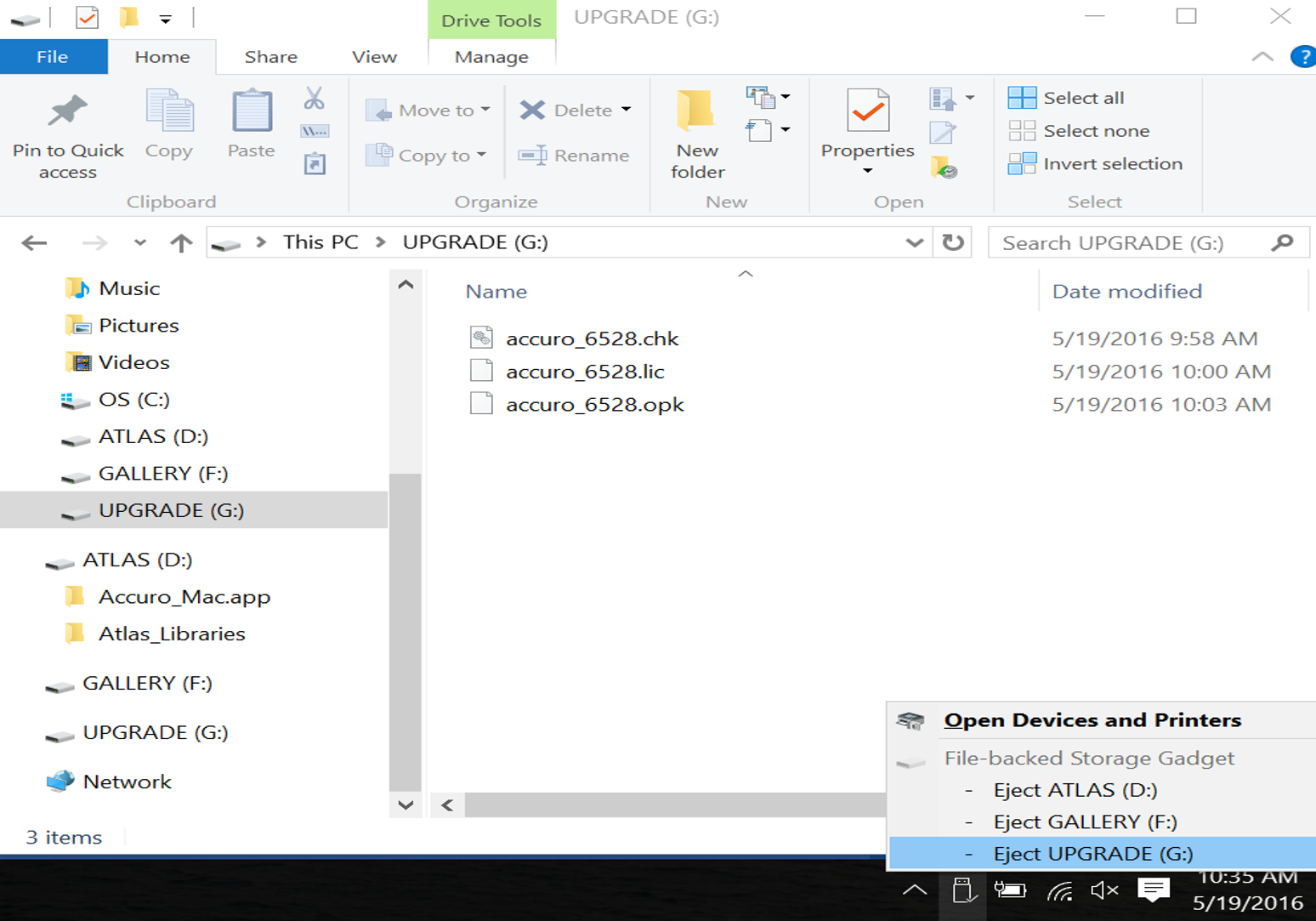Choose Open Devices and Printers

pyautogui.click(x=1102, y=720)
